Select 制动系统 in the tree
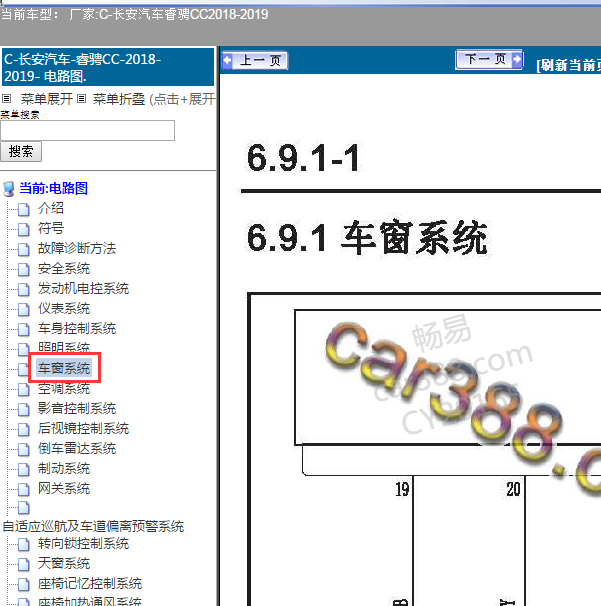Screen dimensions: 601x606 64,468
